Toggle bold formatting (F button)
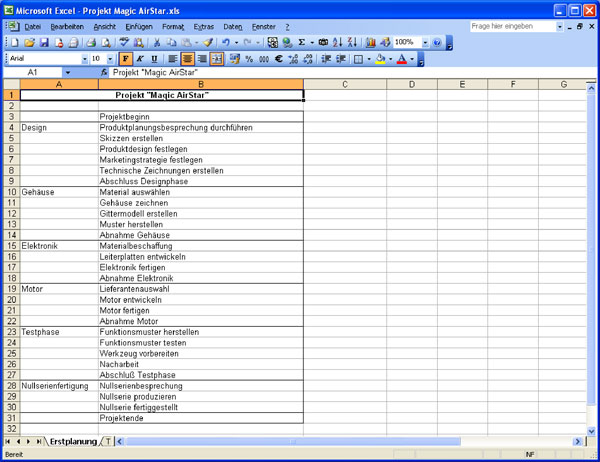The width and height of the screenshot is (600, 462). click(x=127, y=59)
